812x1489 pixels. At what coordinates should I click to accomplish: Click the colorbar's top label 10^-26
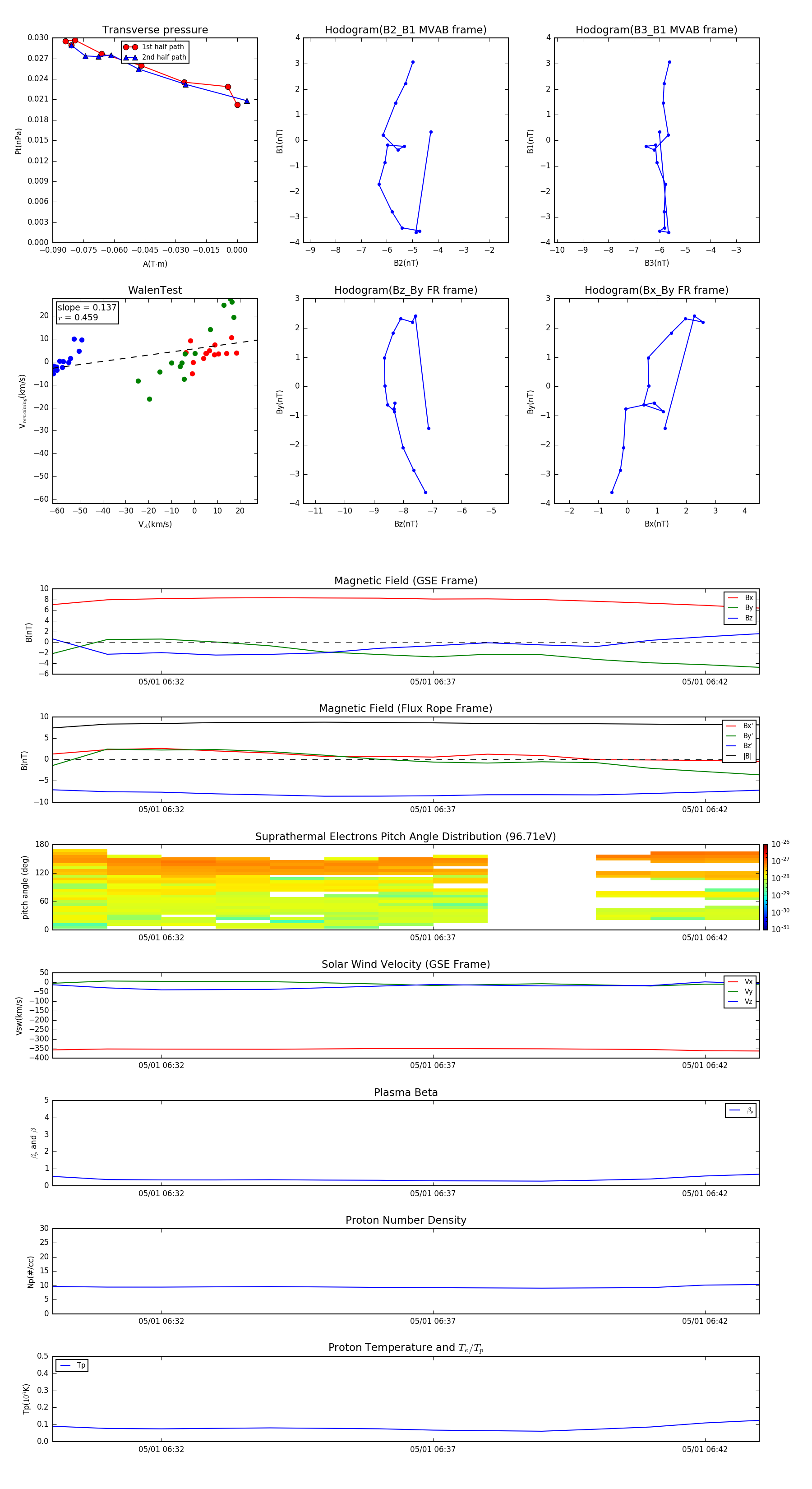780,844
